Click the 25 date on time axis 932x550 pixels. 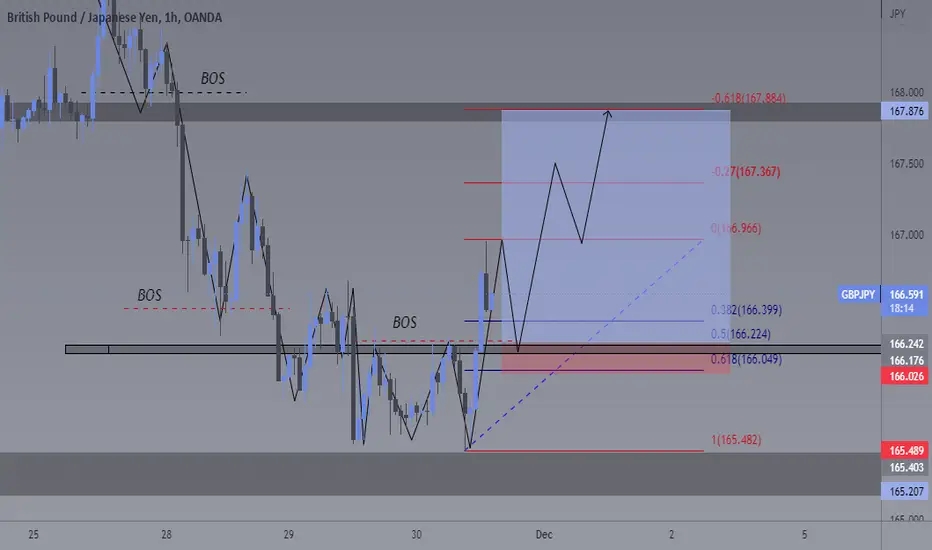pyautogui.click(x=33, y=535)
